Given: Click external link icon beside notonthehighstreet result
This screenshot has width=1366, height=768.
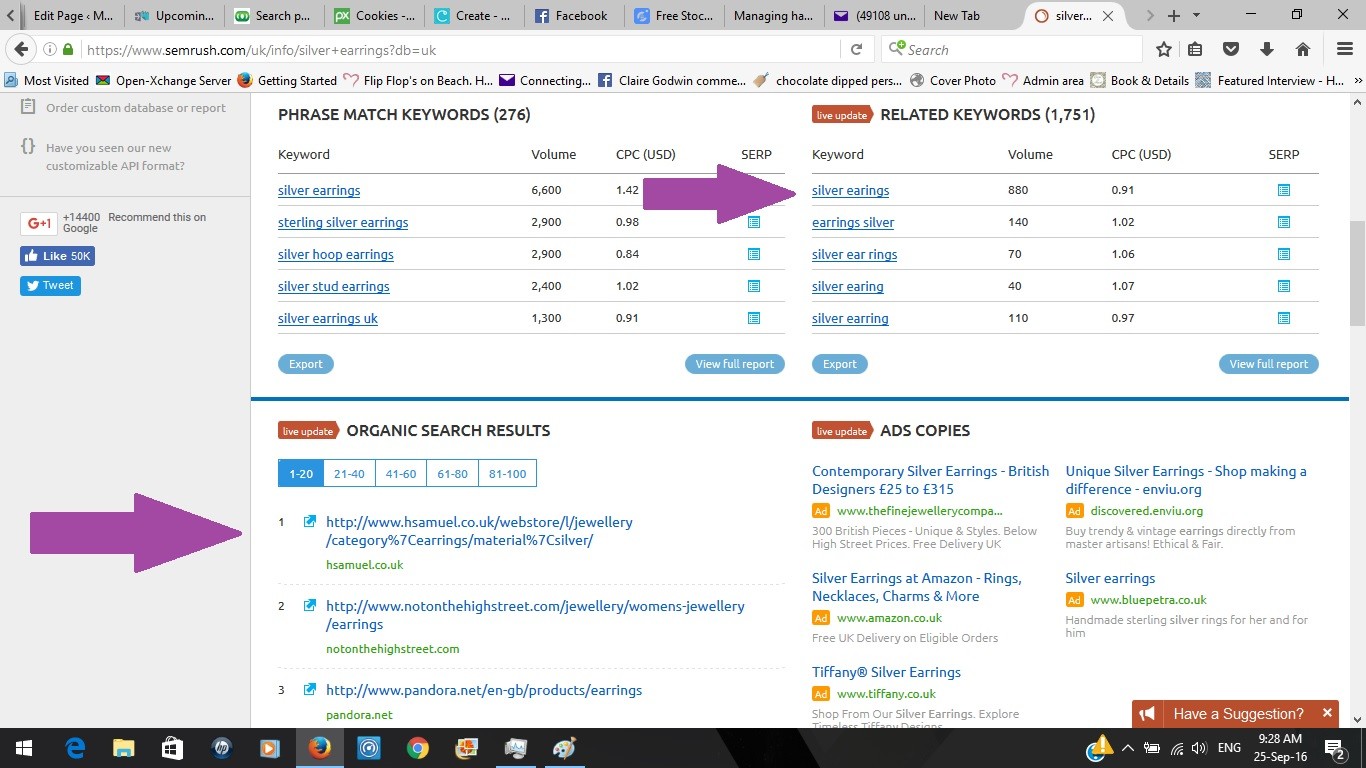Looking at the screenshot, I should click(x=310, y=605).
